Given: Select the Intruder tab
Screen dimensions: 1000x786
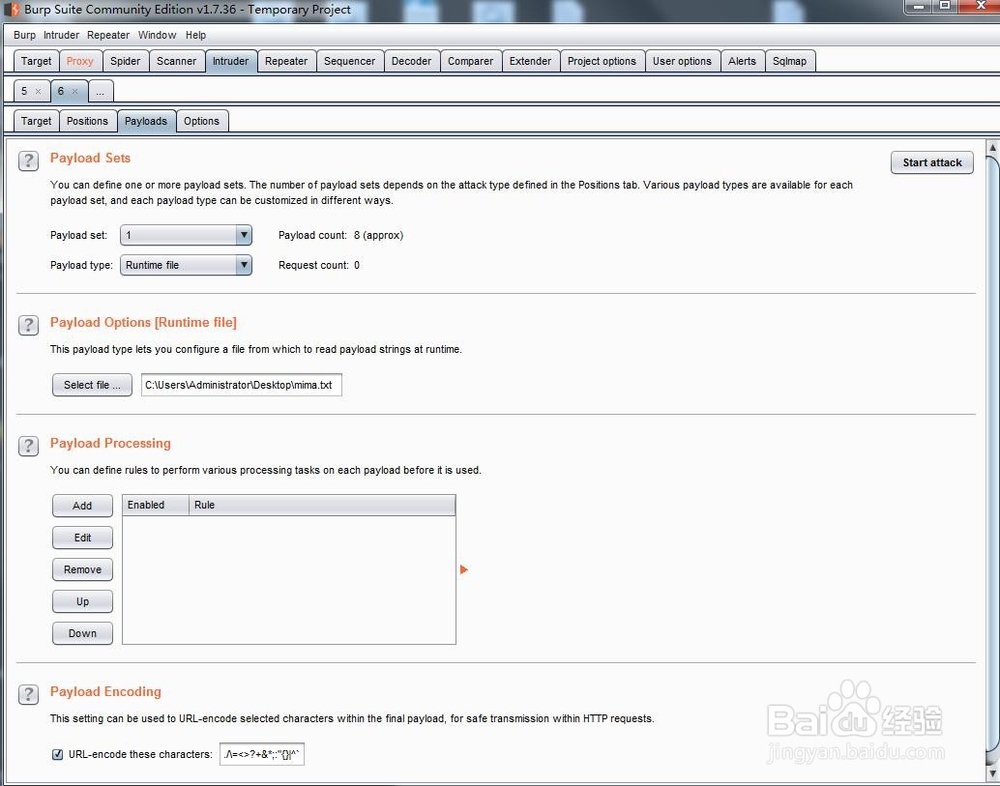Looking at the screenshot, I should coord(231,61).
